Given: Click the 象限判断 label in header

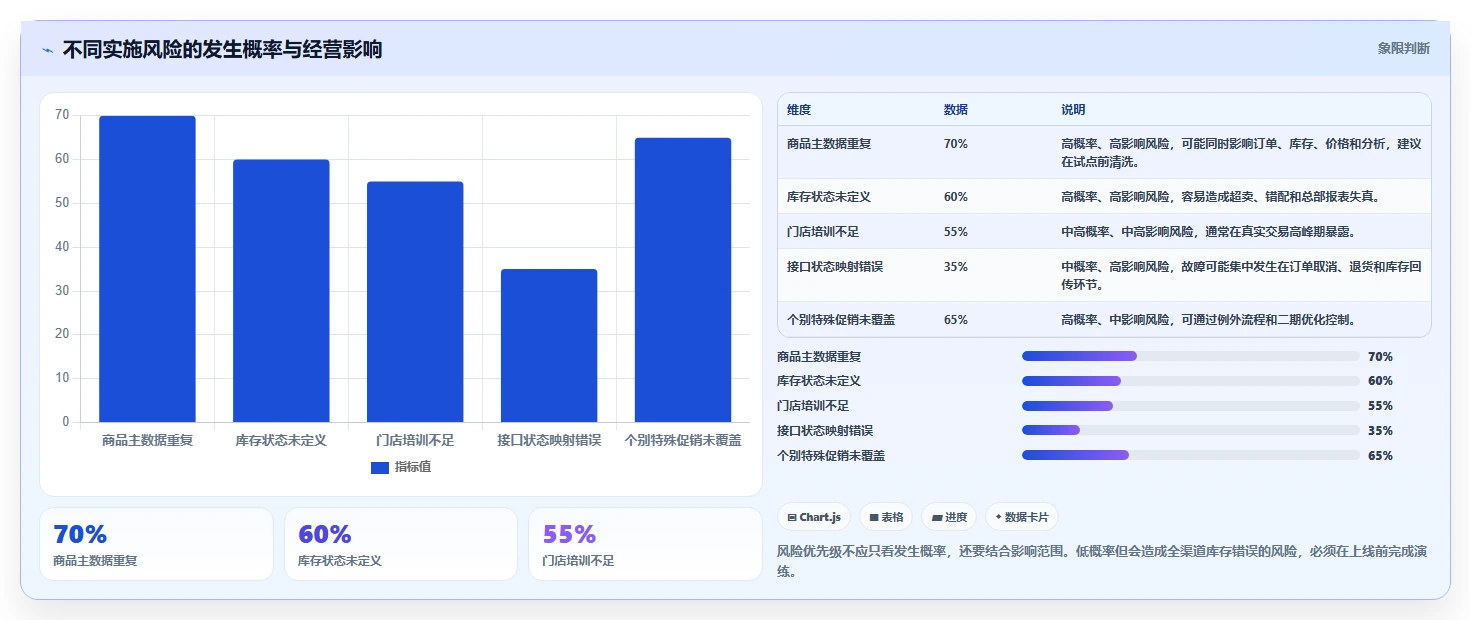Looking at the screenshot, I should pyautogui.click(x=1403, y=48).
